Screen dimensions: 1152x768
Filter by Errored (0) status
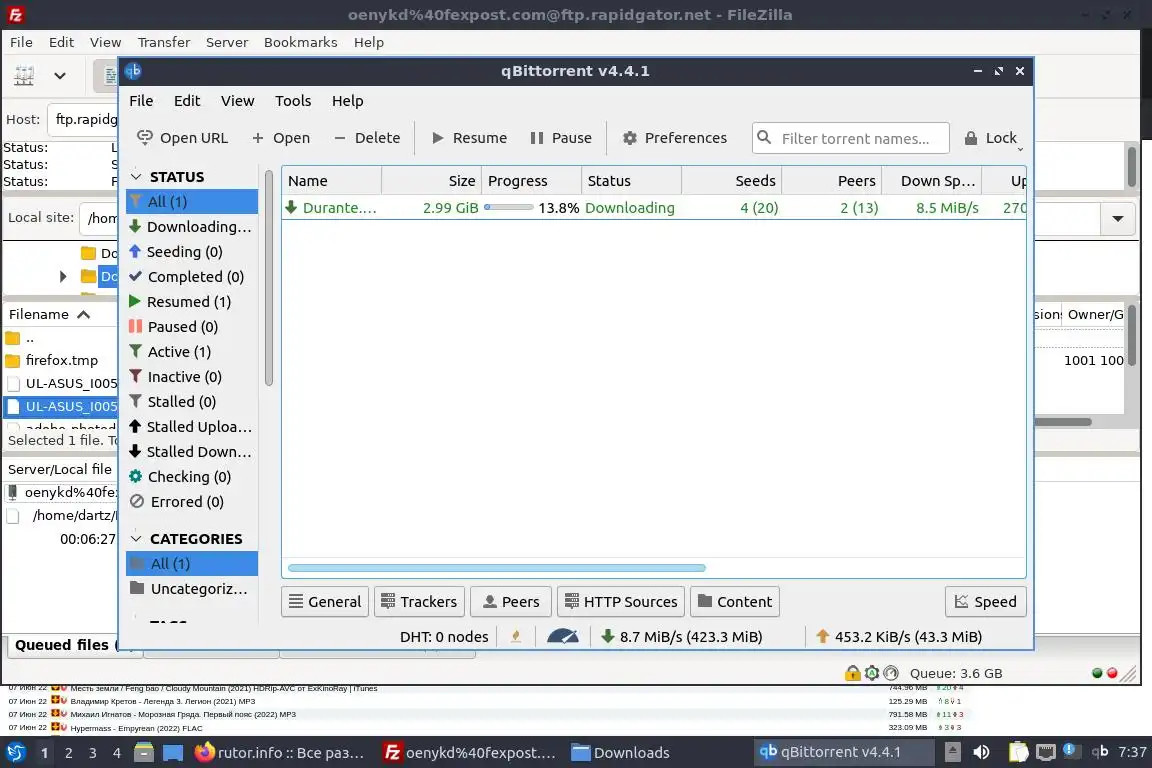pyautogui.click(x=192, y=501)
